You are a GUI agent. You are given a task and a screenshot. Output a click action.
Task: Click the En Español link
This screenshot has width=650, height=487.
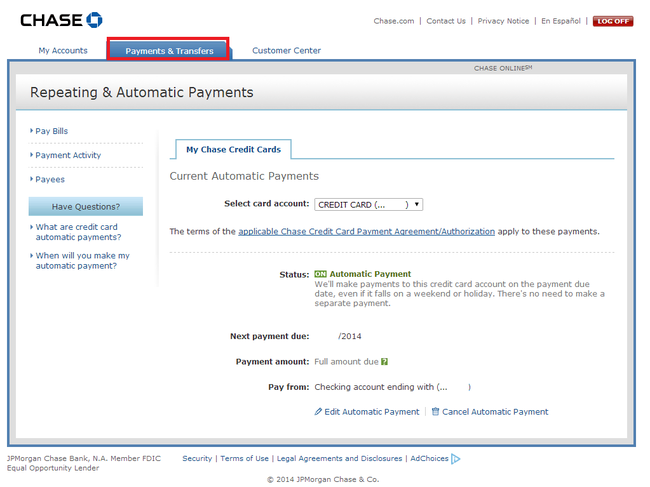click(562, 21)
